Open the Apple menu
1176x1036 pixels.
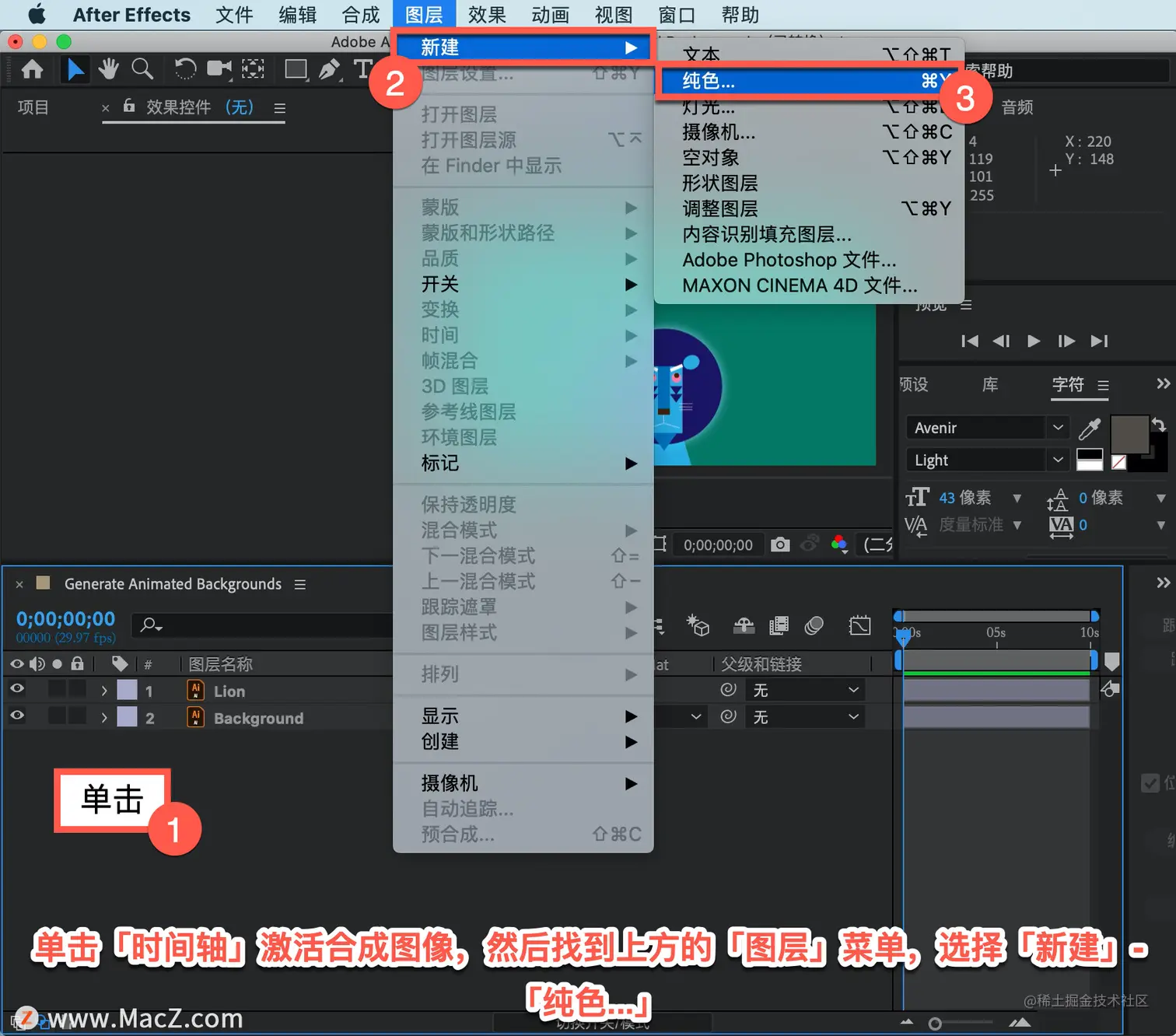37,15
